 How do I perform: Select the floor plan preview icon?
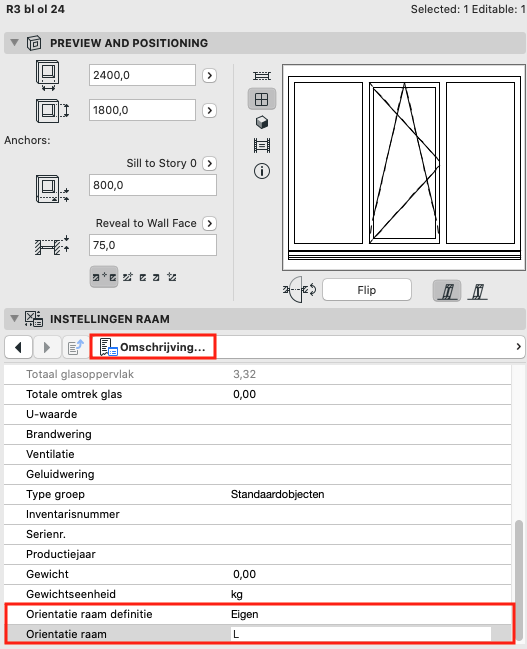click(262, 76)
